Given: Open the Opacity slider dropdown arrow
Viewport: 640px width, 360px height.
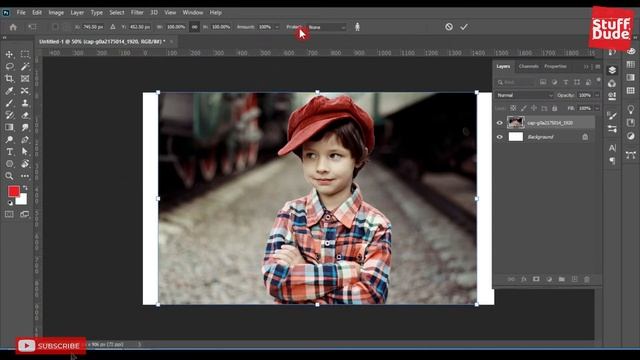Looking at the screenshot, I should coord(597,95).
